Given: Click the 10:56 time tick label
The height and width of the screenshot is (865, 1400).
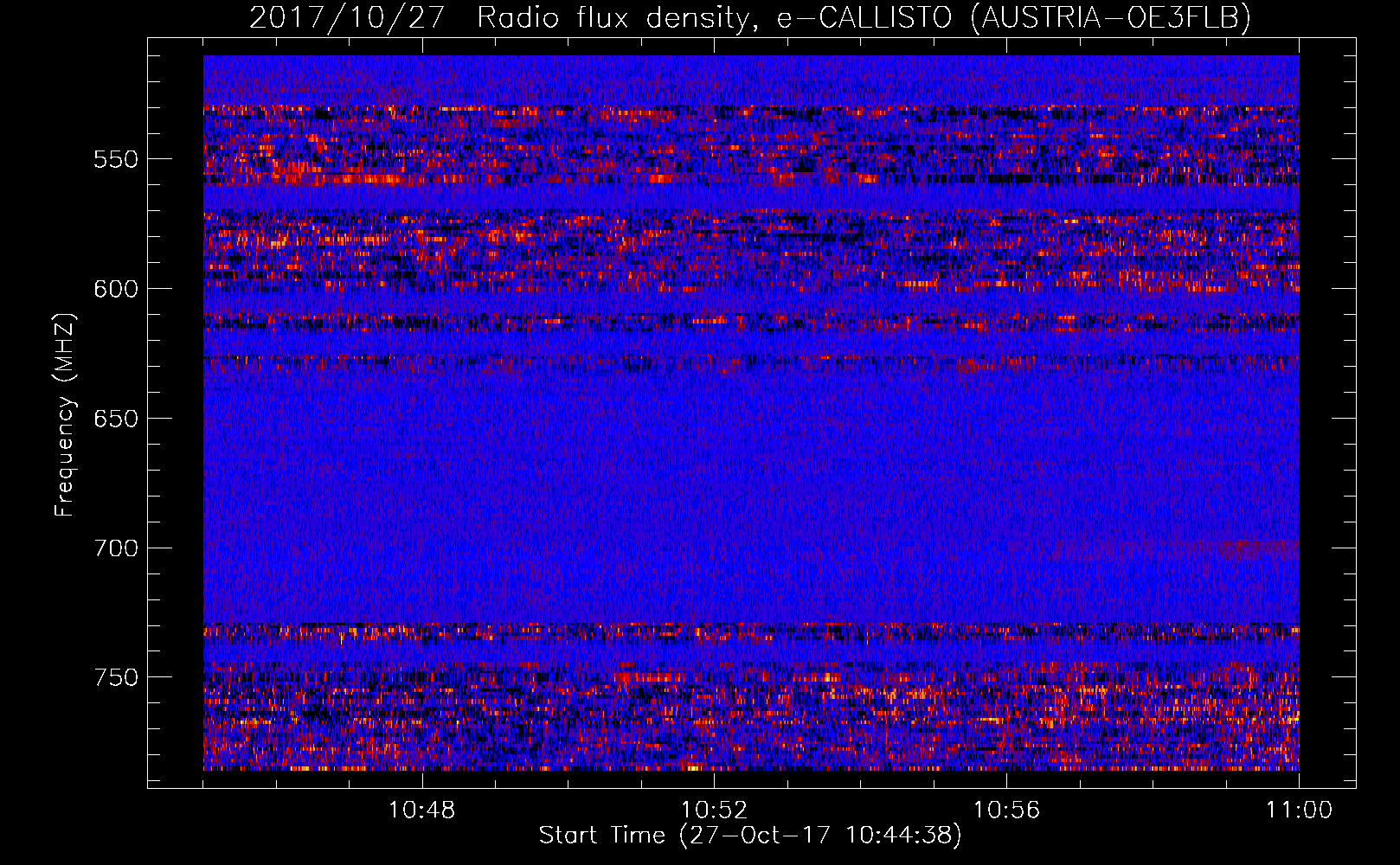Looking at the screenshot, I should coord(1006,811).
